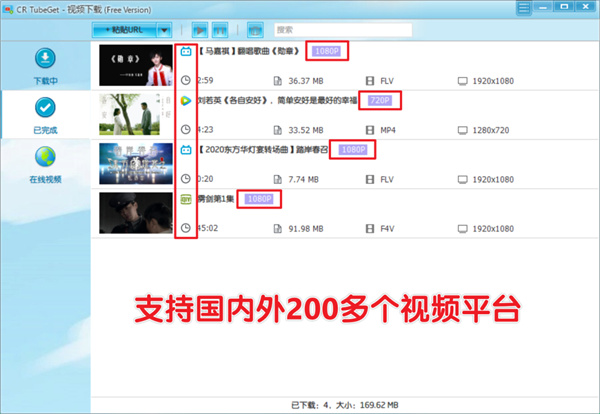
Task: Maximize the CR TubeGet window
Action: pos(564,7)
